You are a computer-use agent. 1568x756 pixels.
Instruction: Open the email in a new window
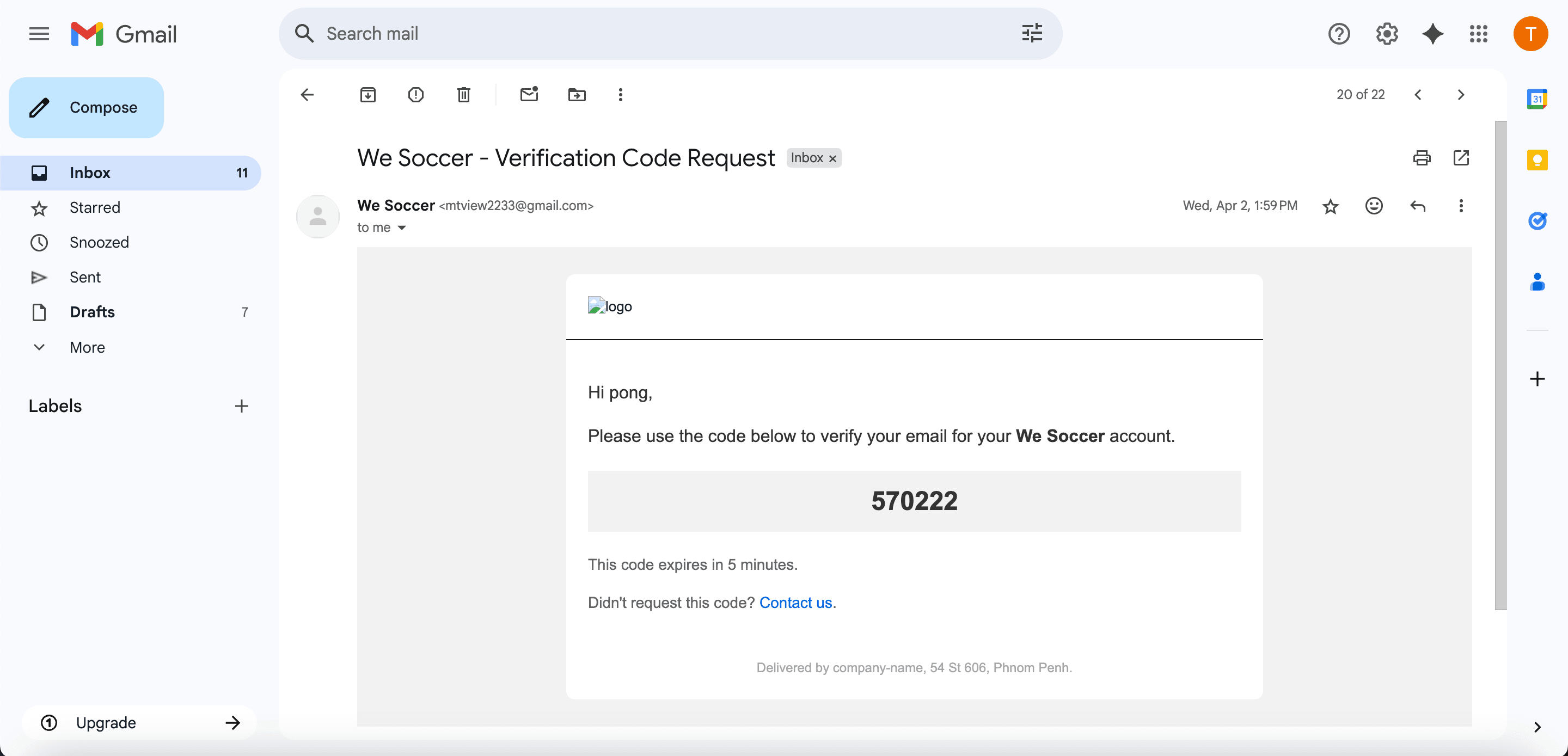click(1462, 158)
